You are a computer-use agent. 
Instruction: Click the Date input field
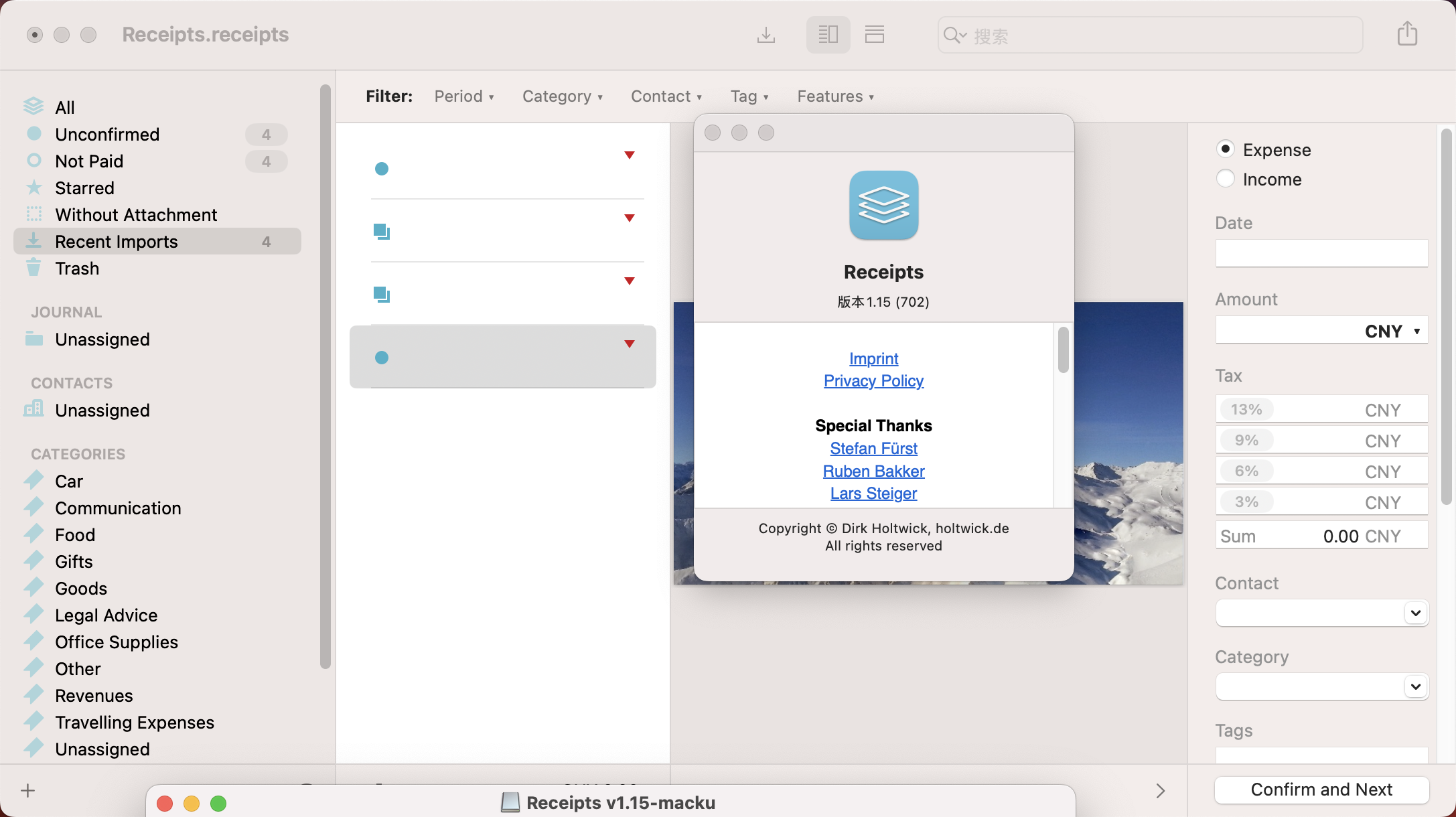[1321, 253]
